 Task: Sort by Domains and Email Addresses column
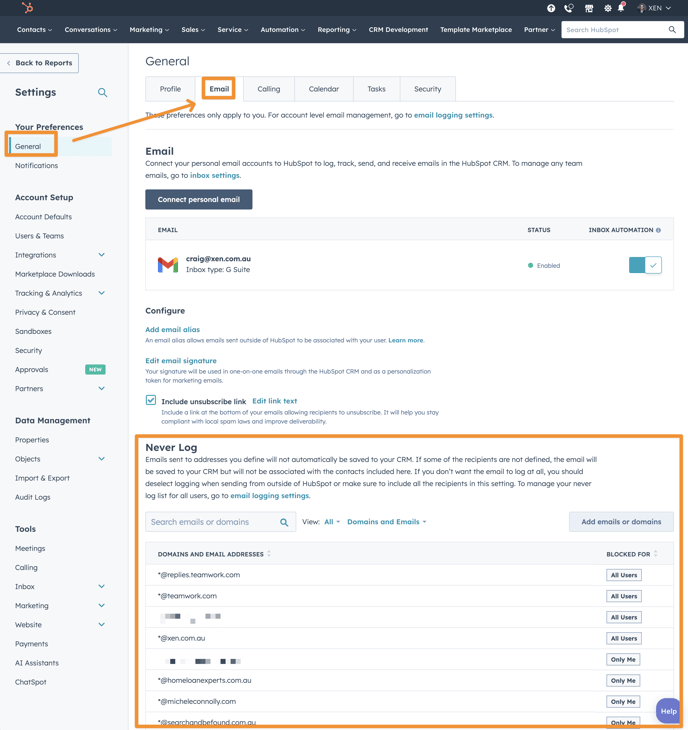point(214,554)
